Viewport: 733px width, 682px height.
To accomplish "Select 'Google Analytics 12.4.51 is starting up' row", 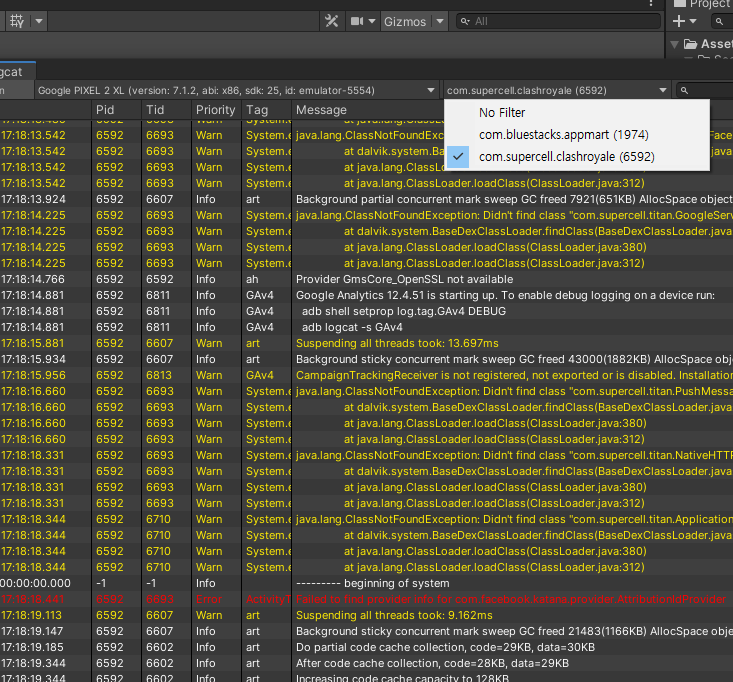I will pyautogui.click(x=366, y=295).
